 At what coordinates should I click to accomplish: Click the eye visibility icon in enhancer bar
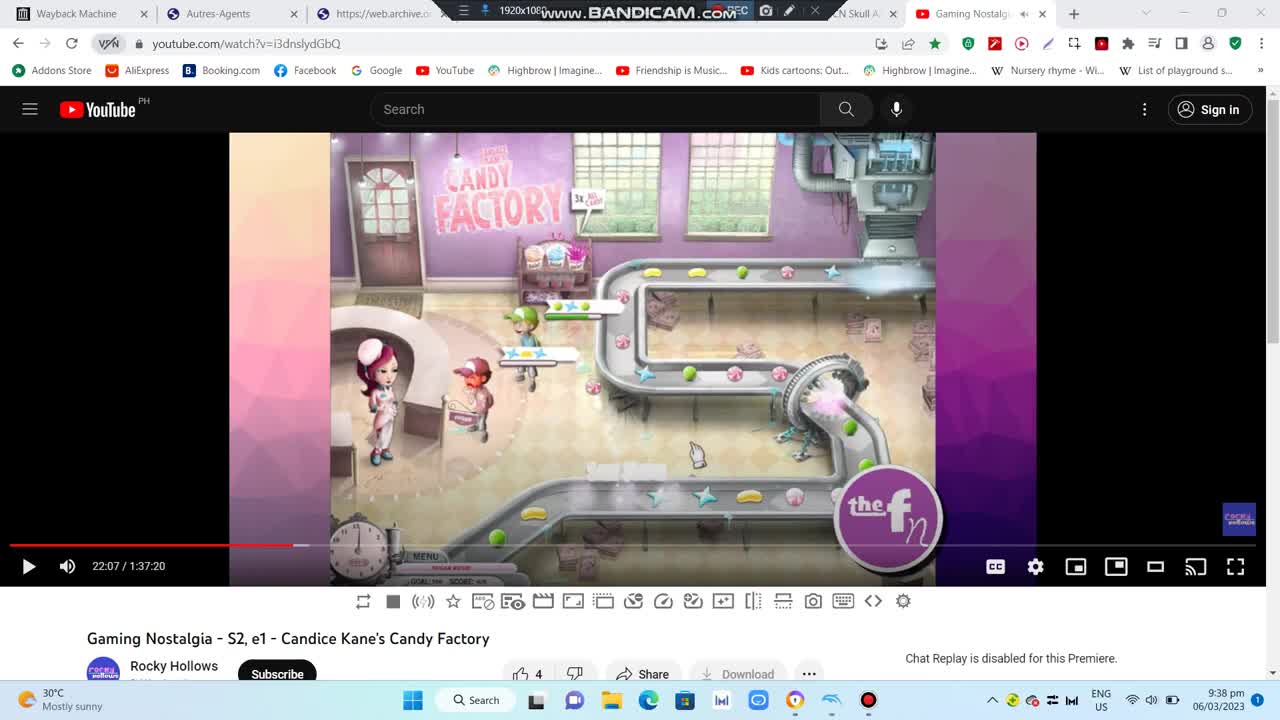[513, 601]
